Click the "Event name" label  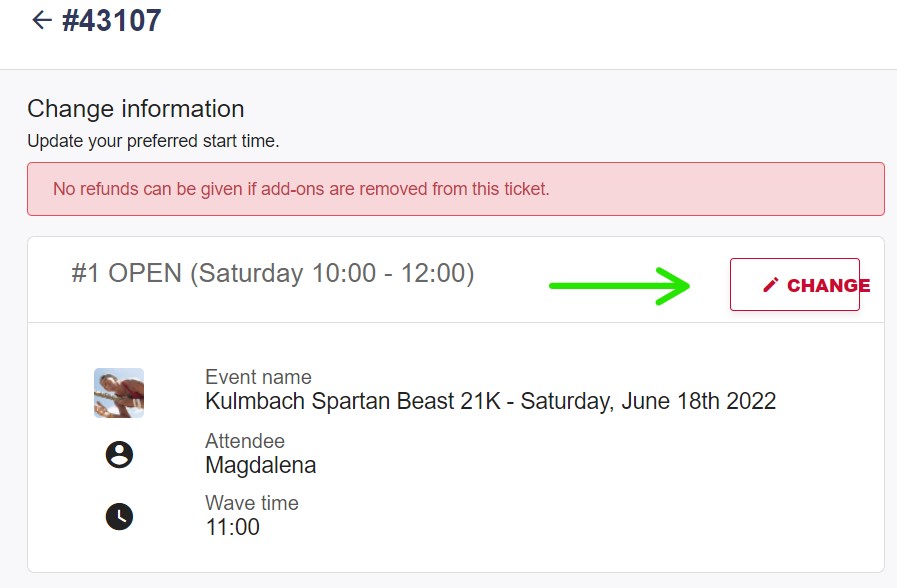click(258, 377)
